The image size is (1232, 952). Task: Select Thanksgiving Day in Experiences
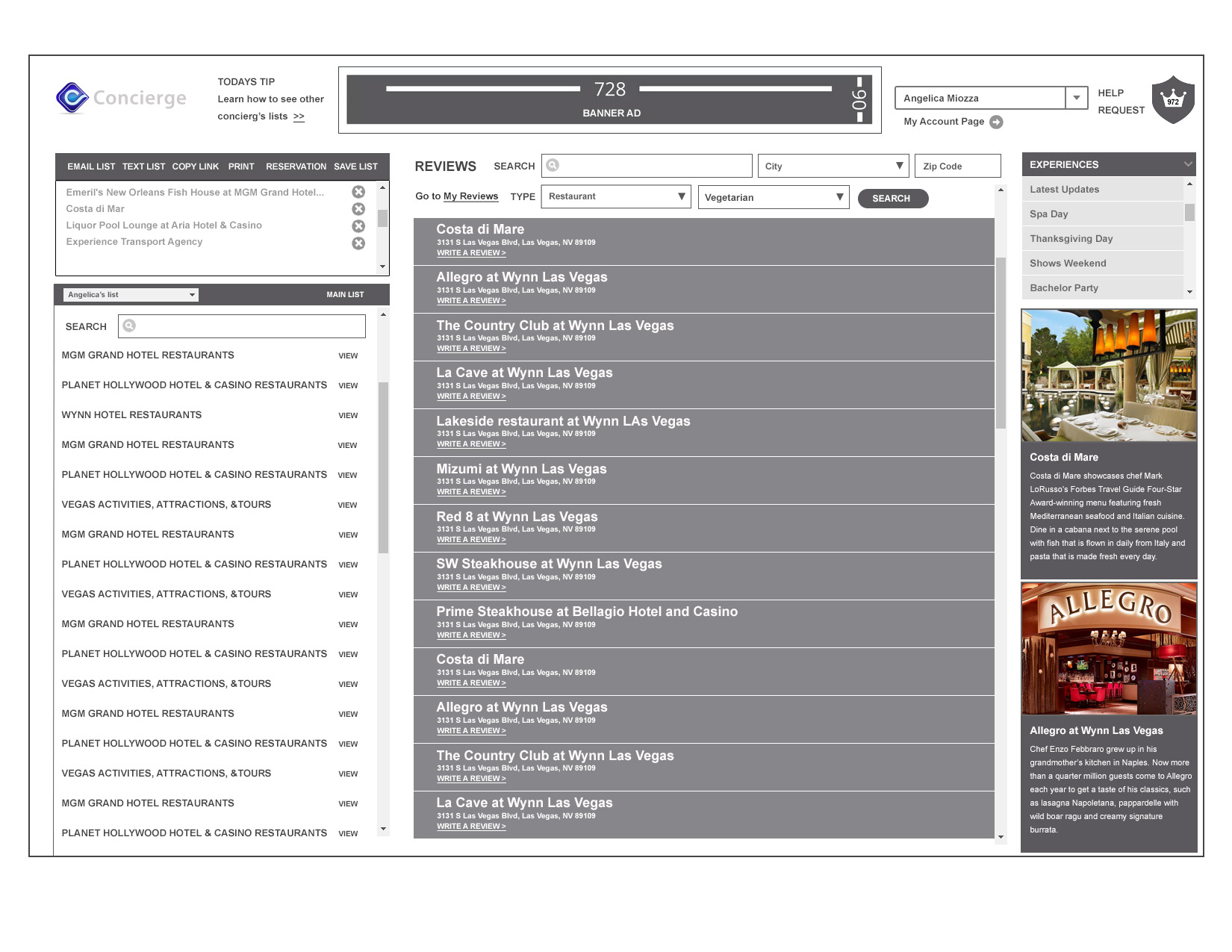tap(1103, 239)
